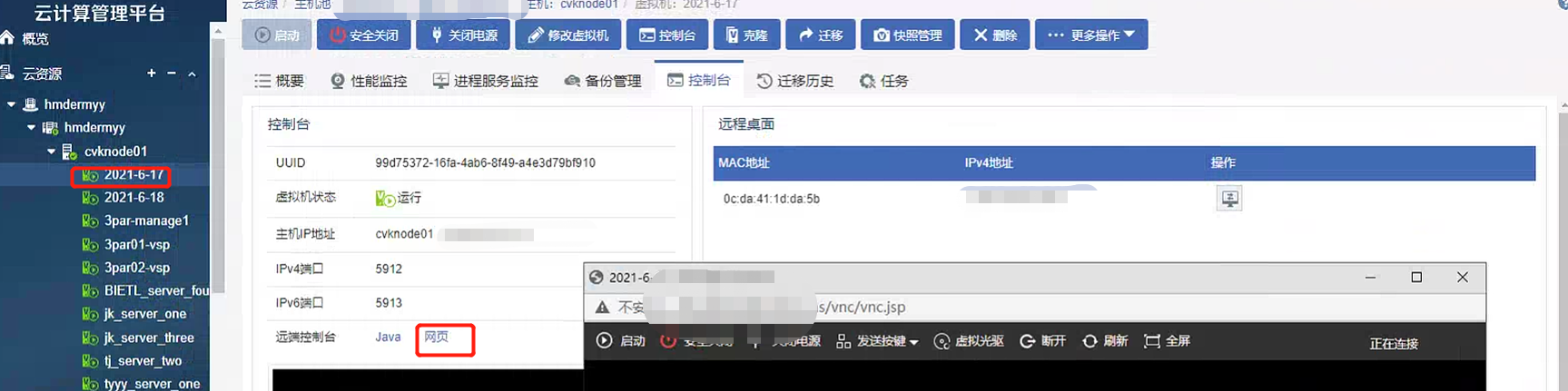Select VM tj_server_two in the tree
1568x391 pixels.
[x=143, y=360]
